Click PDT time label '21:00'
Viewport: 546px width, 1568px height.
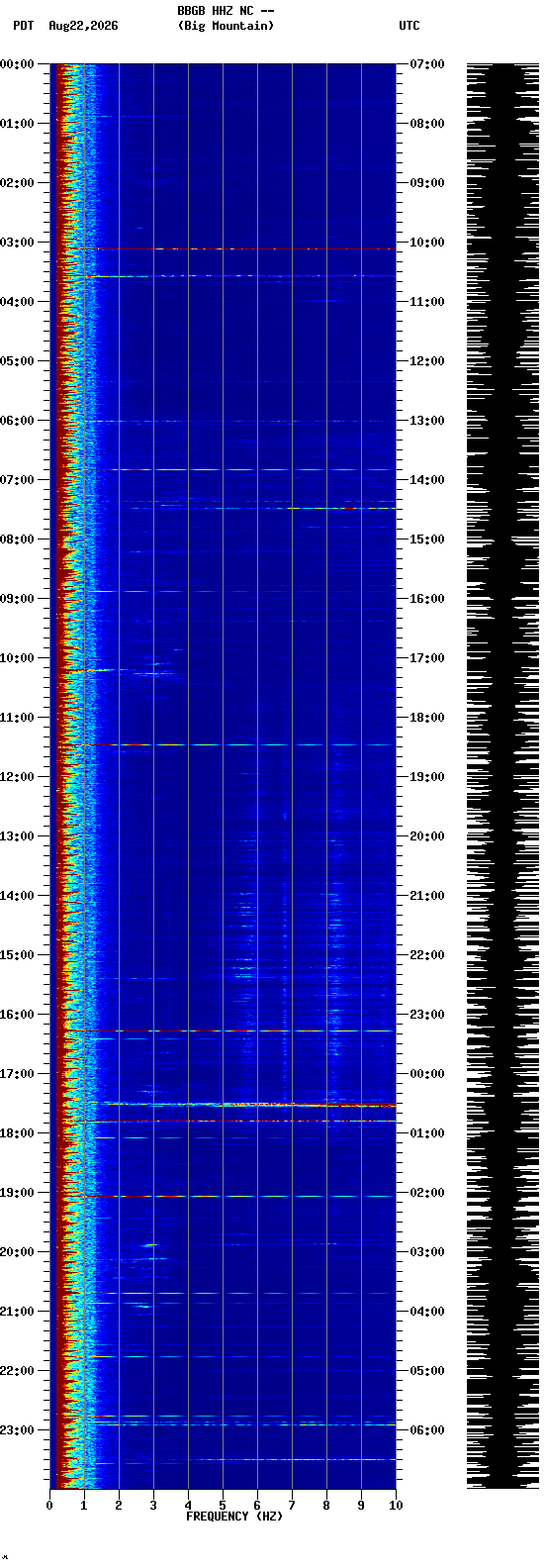17,1312
